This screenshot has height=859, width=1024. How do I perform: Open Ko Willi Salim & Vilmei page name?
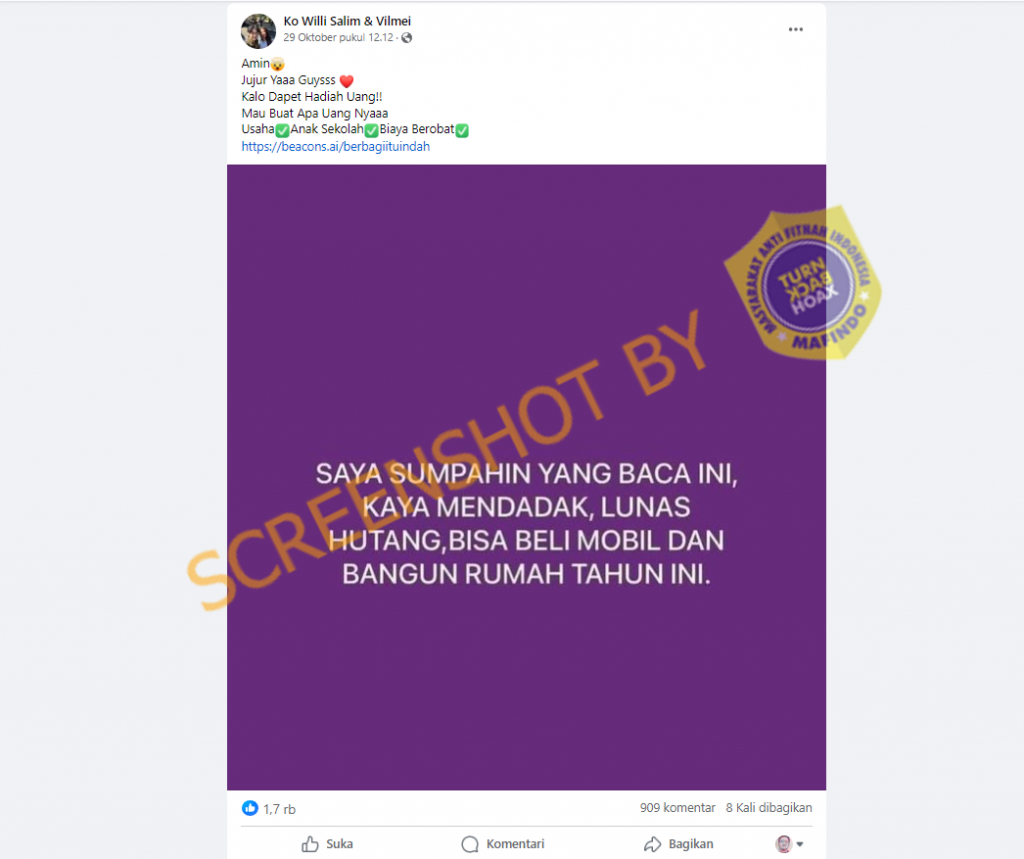[x=347, y=22]
